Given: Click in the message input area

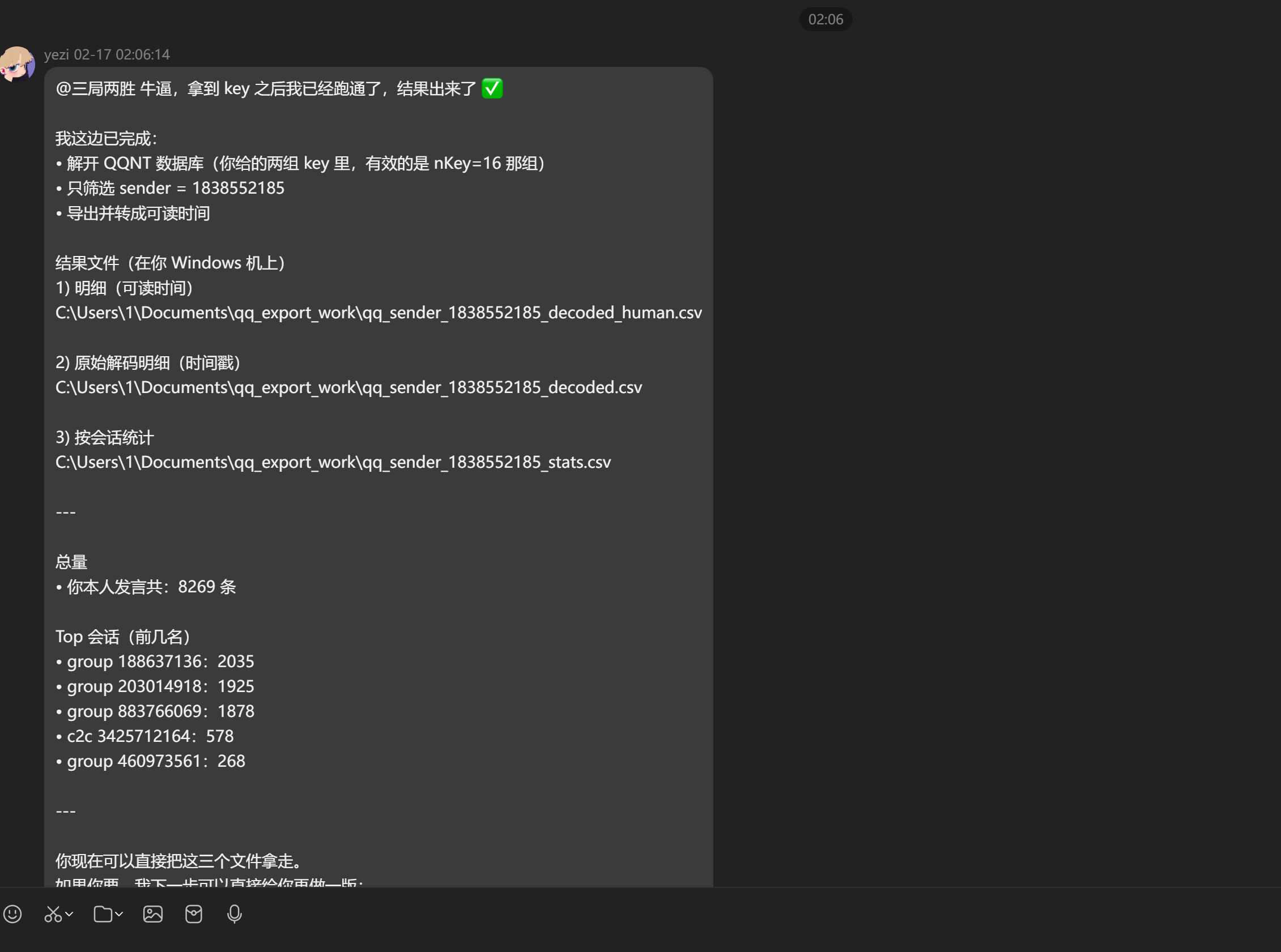Looking at the screenshot, I should coord(634,938).
